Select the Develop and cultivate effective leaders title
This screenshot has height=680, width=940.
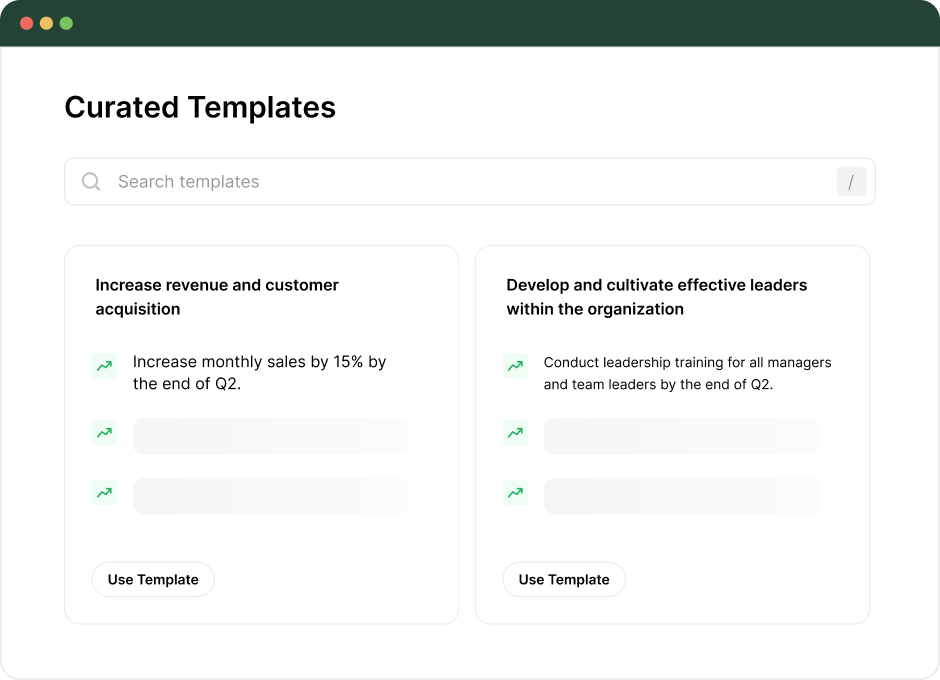pos(656,297)
